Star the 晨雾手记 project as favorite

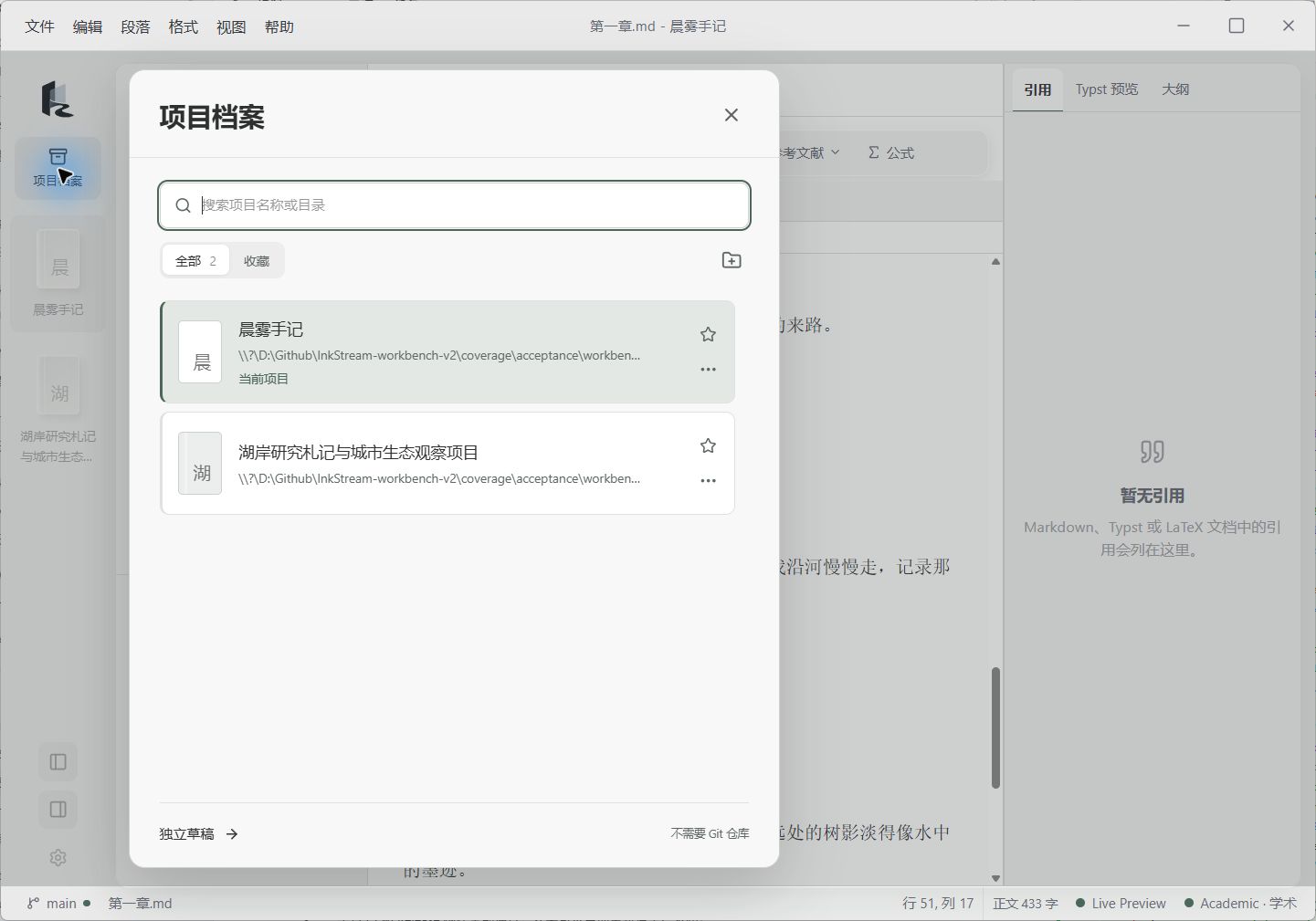(708, 334)
